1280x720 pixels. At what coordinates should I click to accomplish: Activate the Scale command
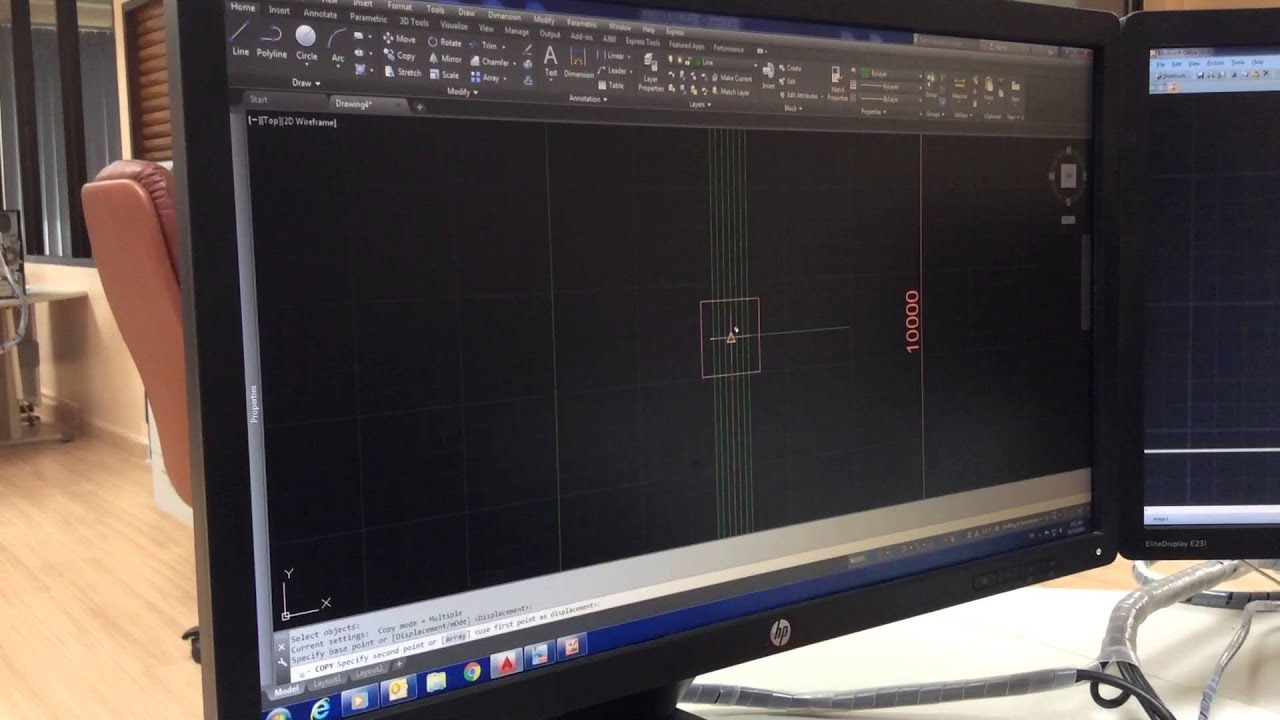pyautogui.click(x=444, y=75)
